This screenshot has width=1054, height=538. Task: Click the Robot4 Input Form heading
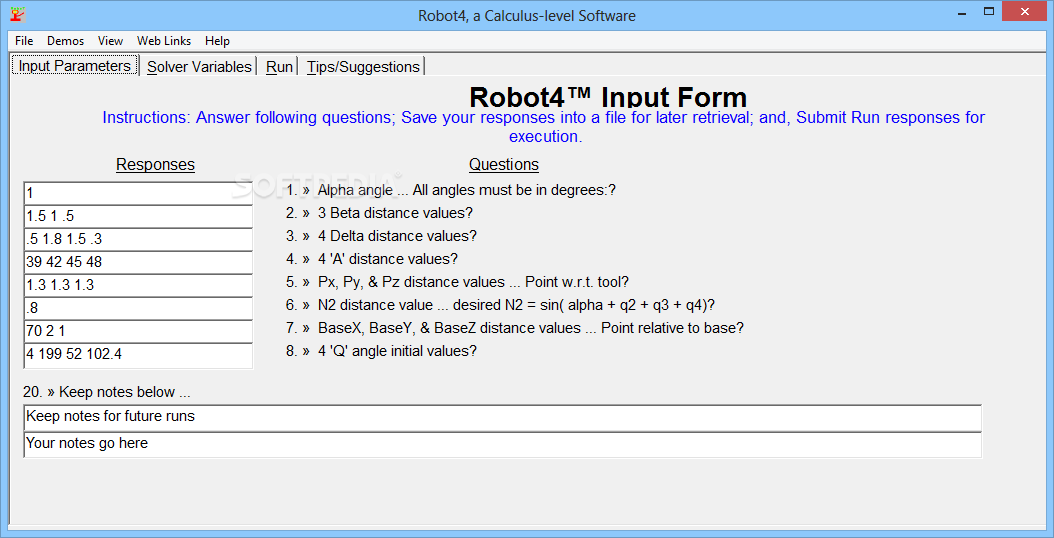608,98
